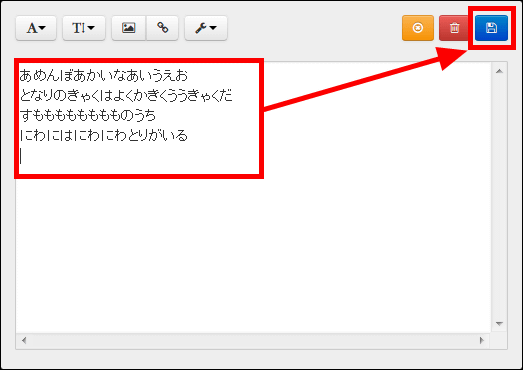Save with the blue floppy disk button
The height and width of the screenshot is (370, 523).
coord(491,28)
